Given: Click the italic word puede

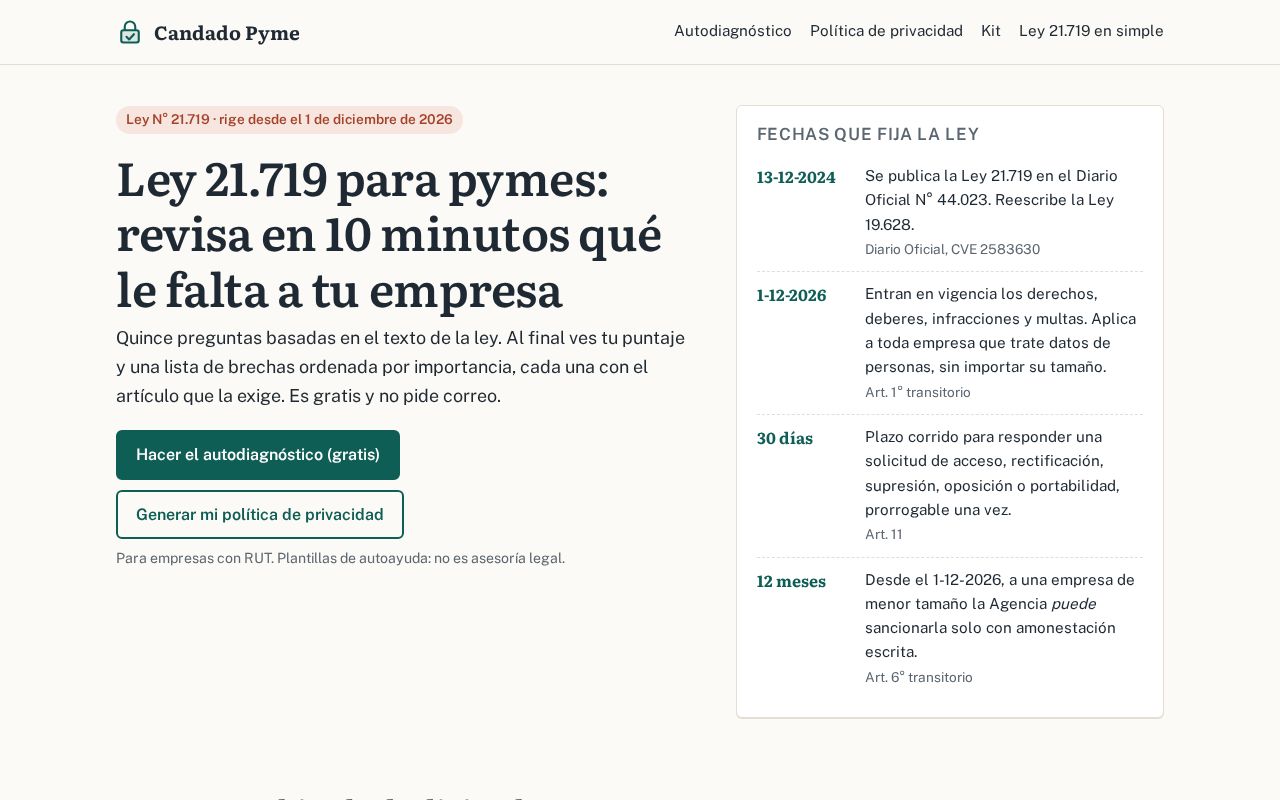Looking at the screenshot, I should coord(1074,604).
